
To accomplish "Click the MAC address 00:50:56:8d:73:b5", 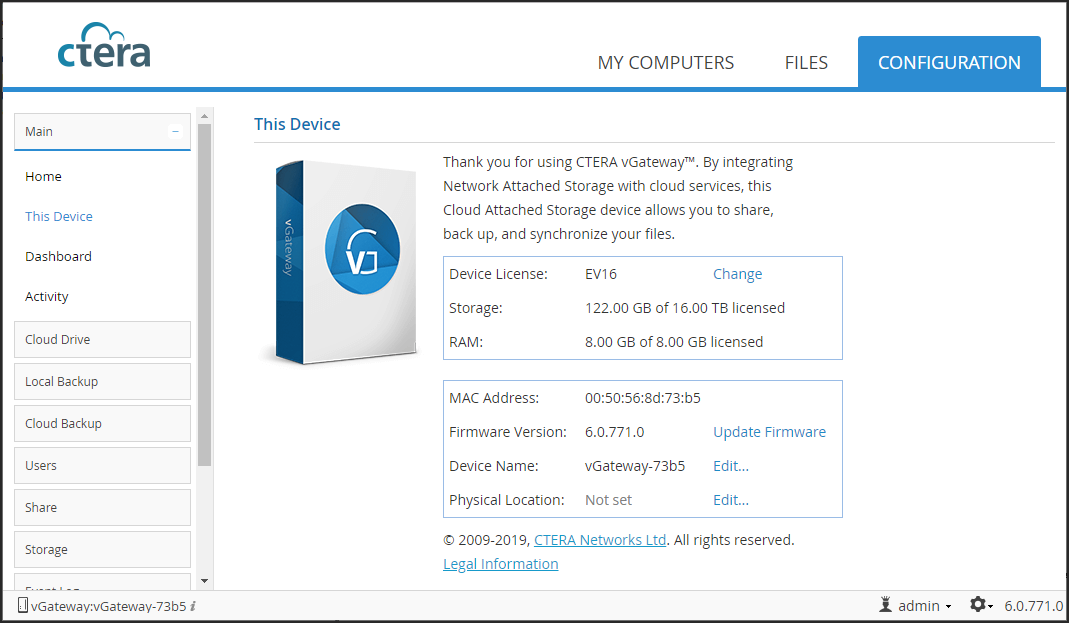I will [643, 398].
